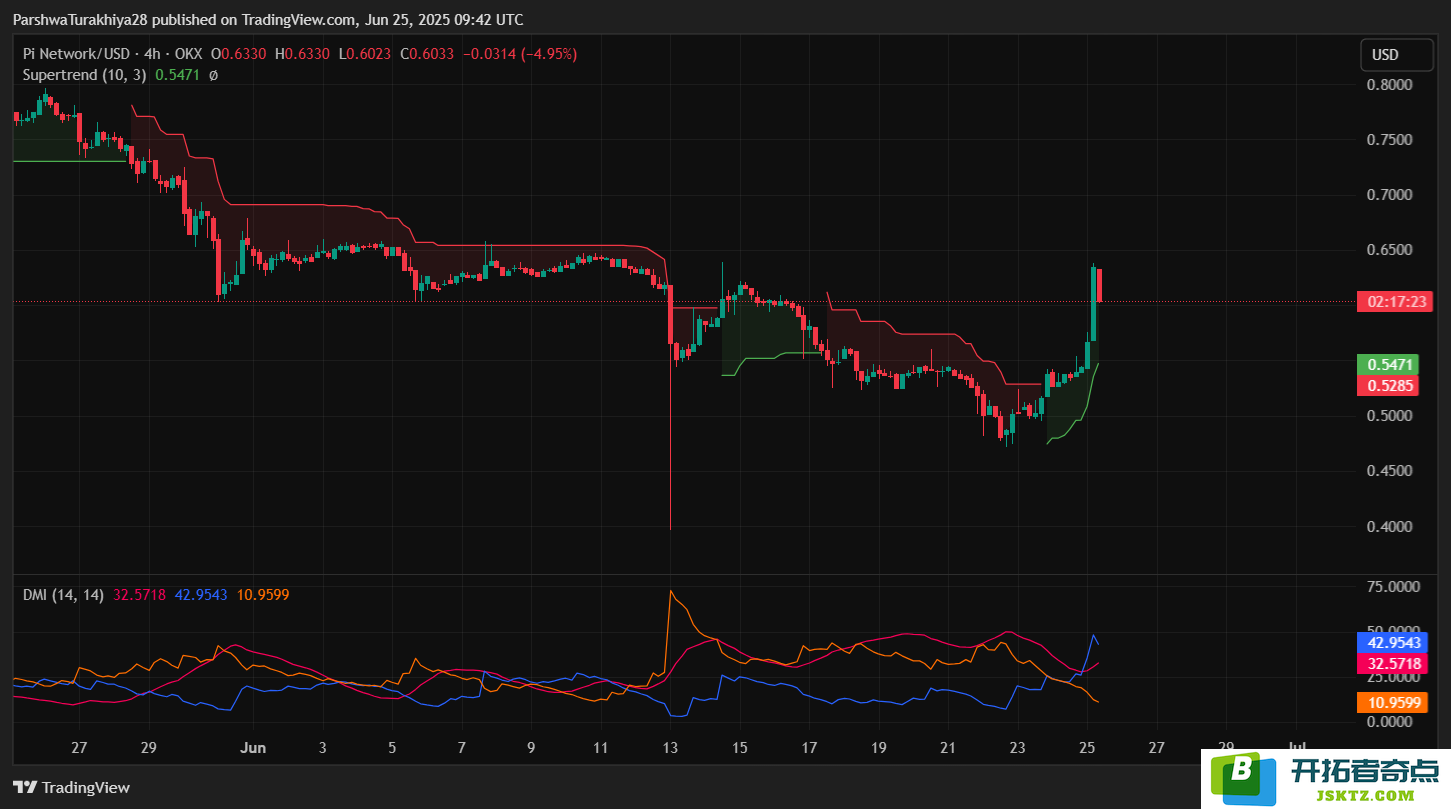Click the blue 42.9543 value in DMI legend
Image resolution: width=1451 pixels, height=809 pixels.
tap(201, 595)
